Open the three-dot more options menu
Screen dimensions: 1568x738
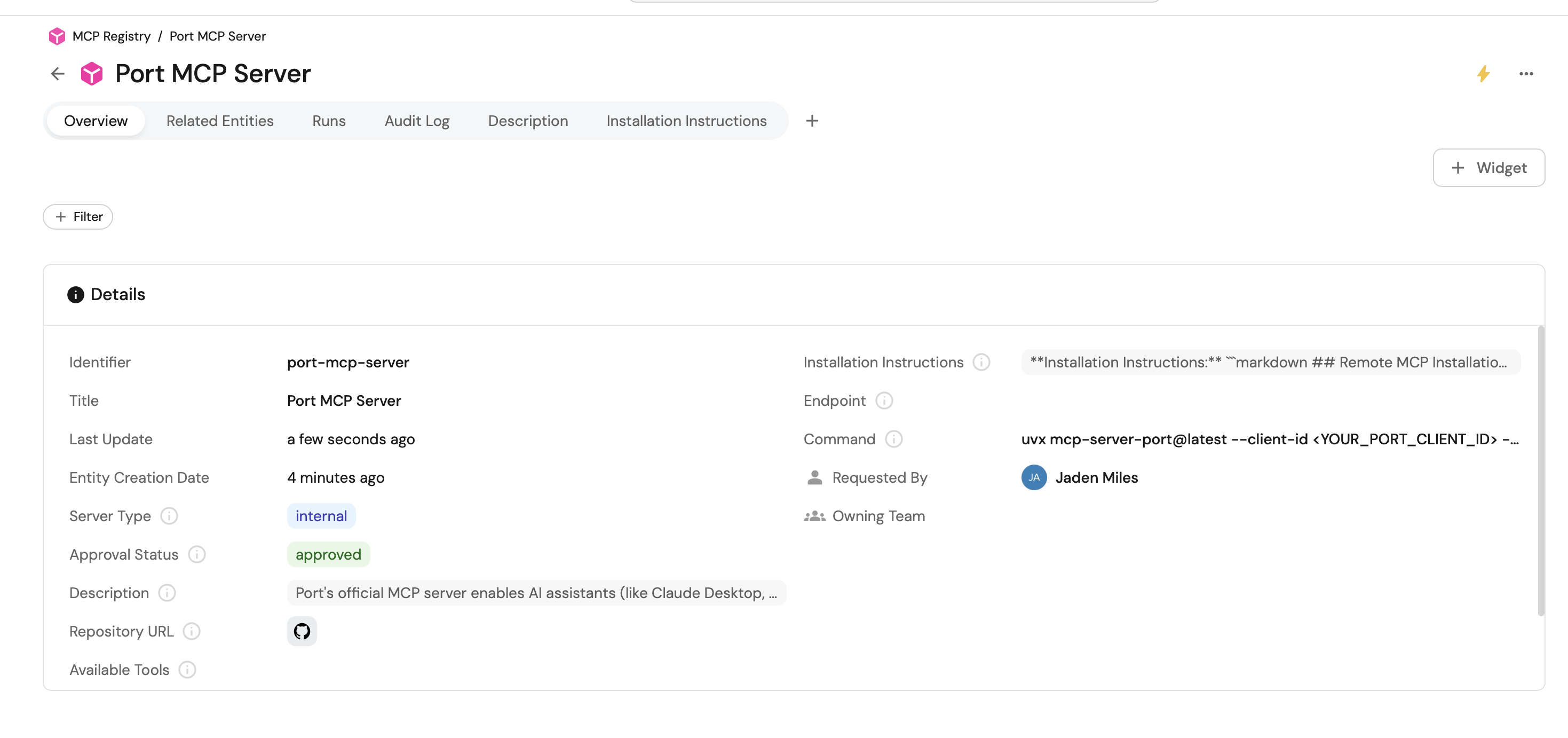(1525, 74)
